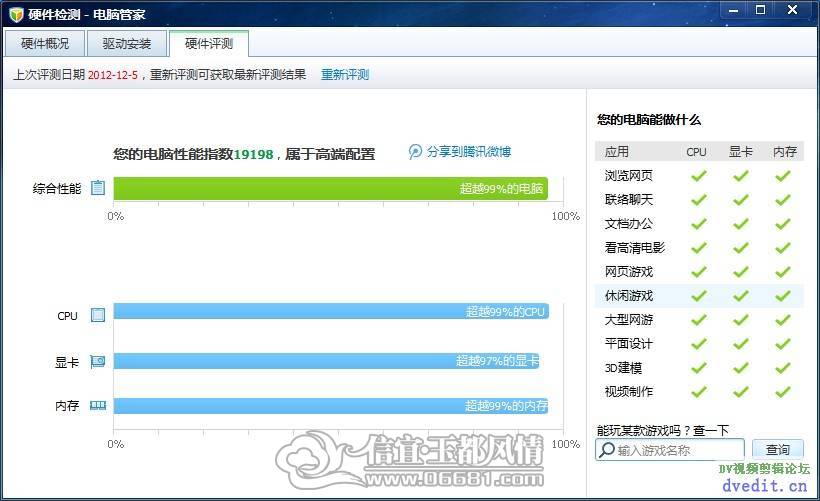Select the 休闲游戏 row in the table

[x=699, y=295]
